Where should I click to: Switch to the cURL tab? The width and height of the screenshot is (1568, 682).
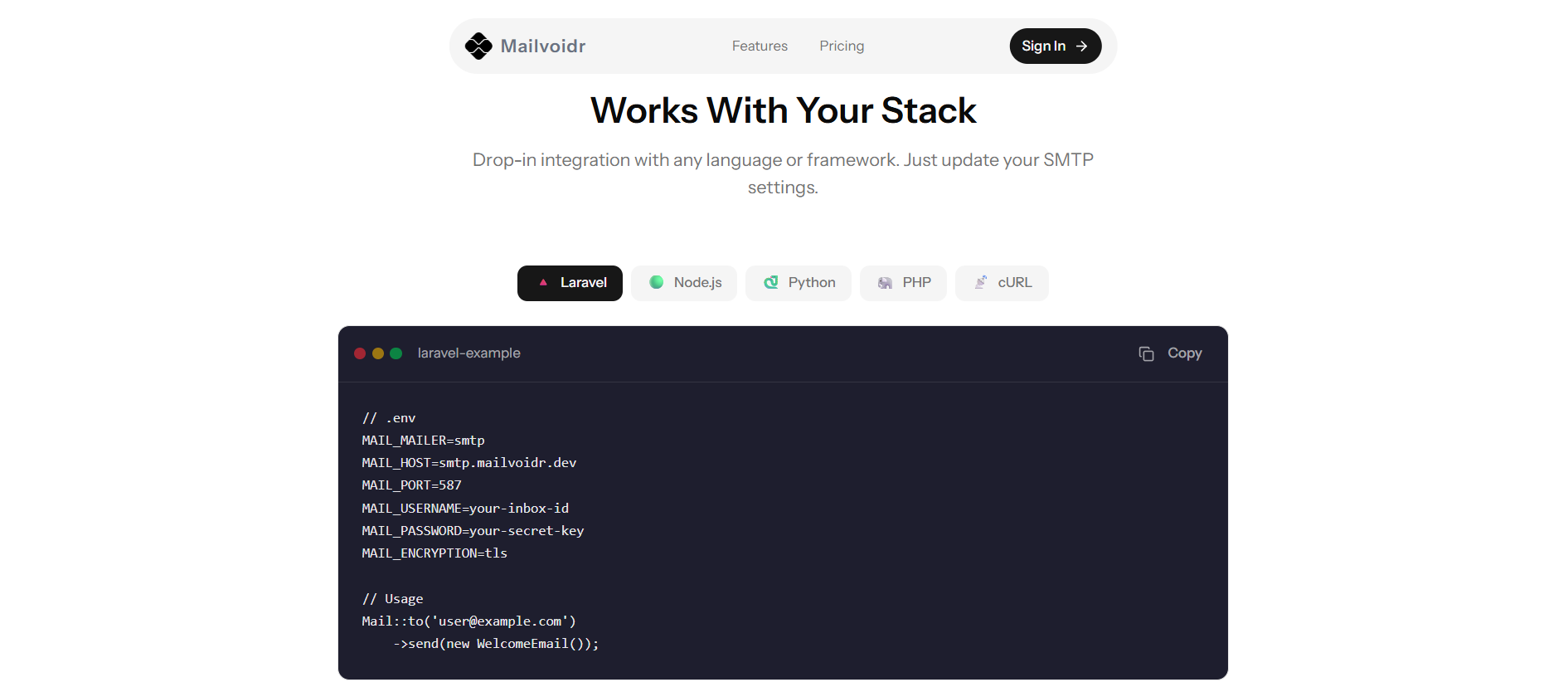point(1002,283)
